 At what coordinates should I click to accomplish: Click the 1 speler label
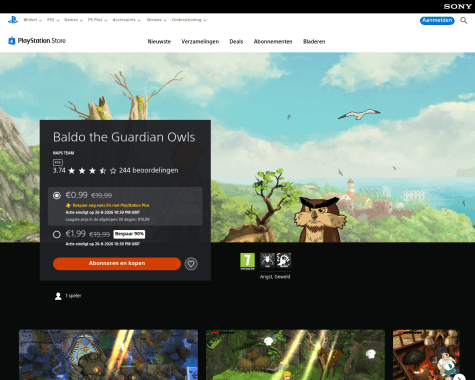point(73,296)
